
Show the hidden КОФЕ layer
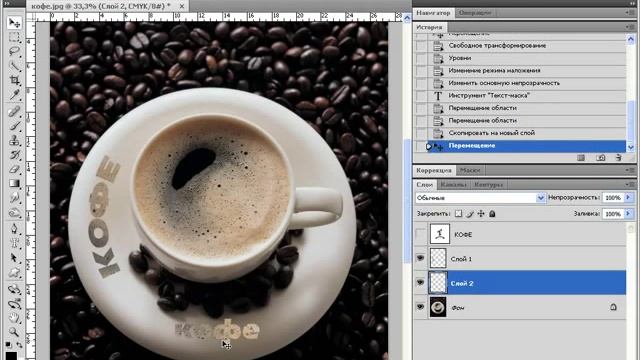click(x=420, y=234)
